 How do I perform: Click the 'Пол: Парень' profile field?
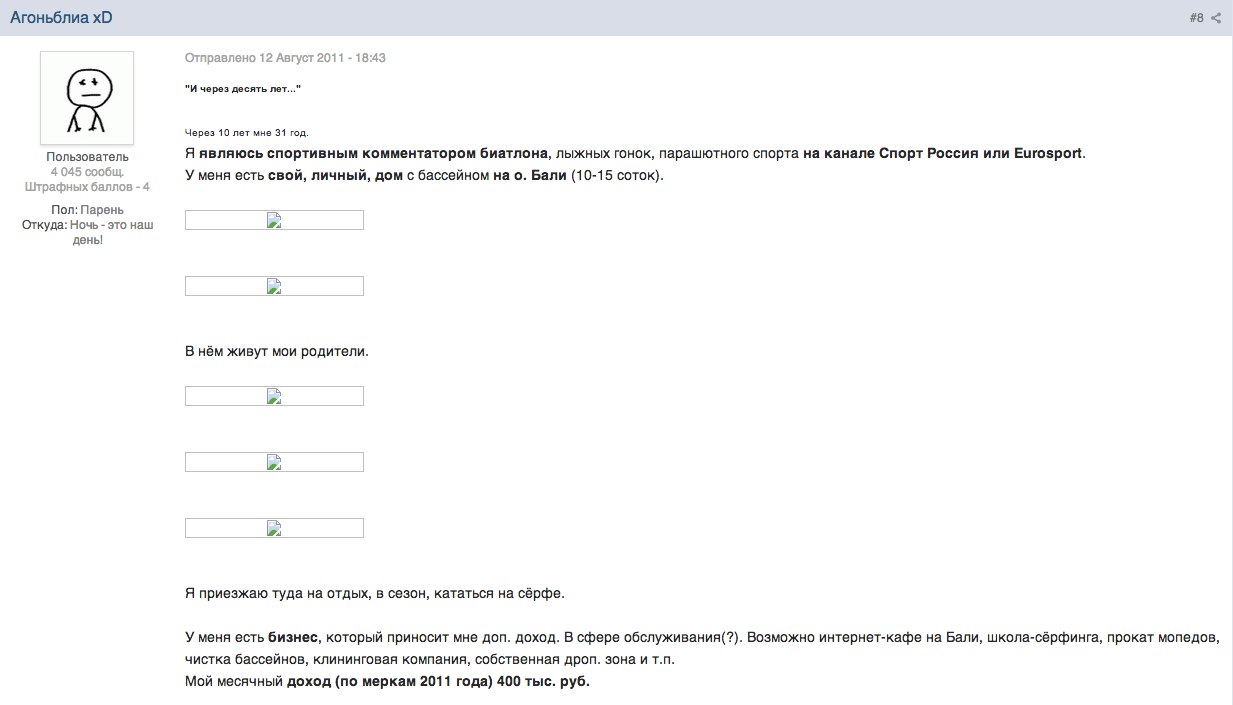point(87,210)
